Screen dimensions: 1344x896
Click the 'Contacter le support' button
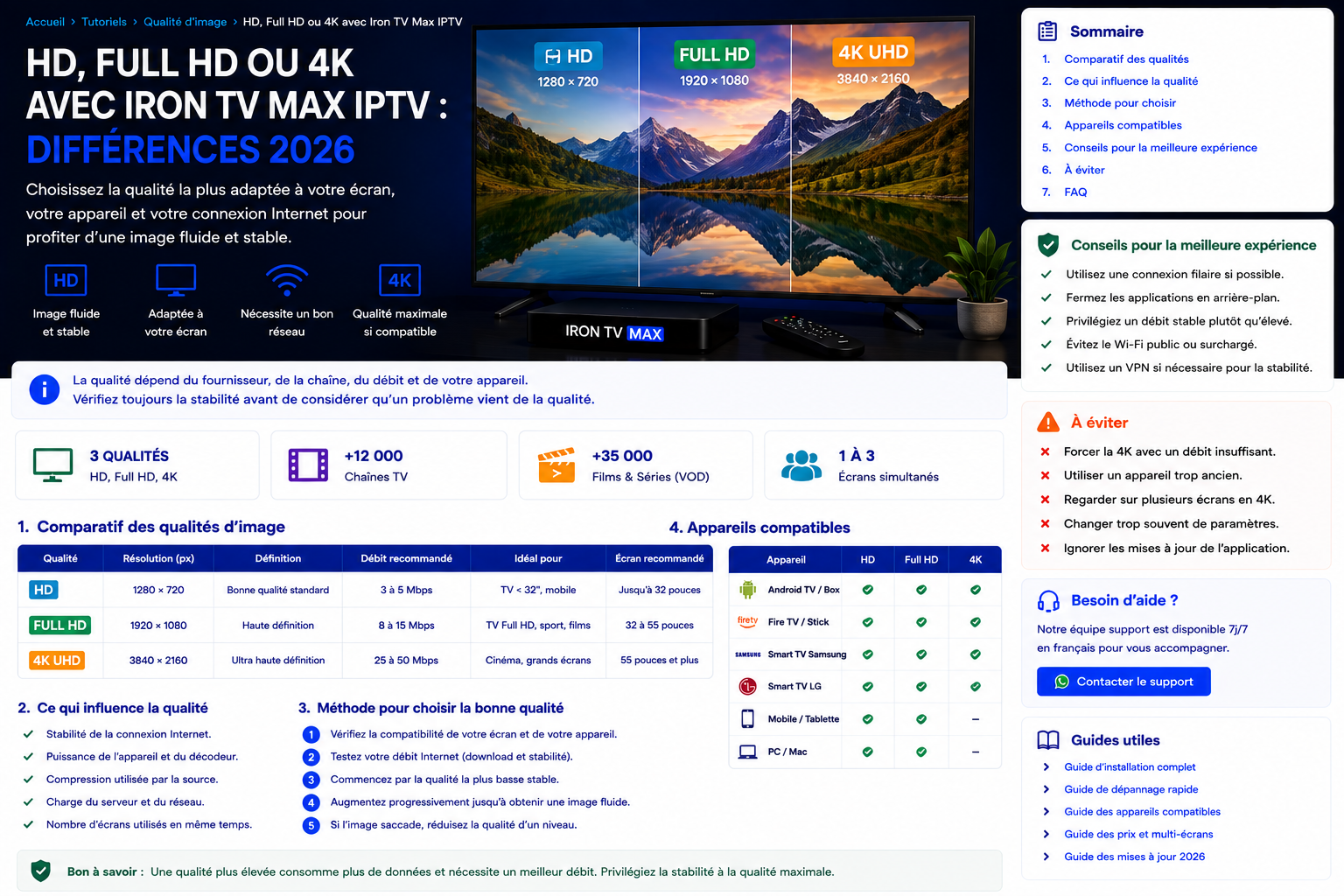1123,682
